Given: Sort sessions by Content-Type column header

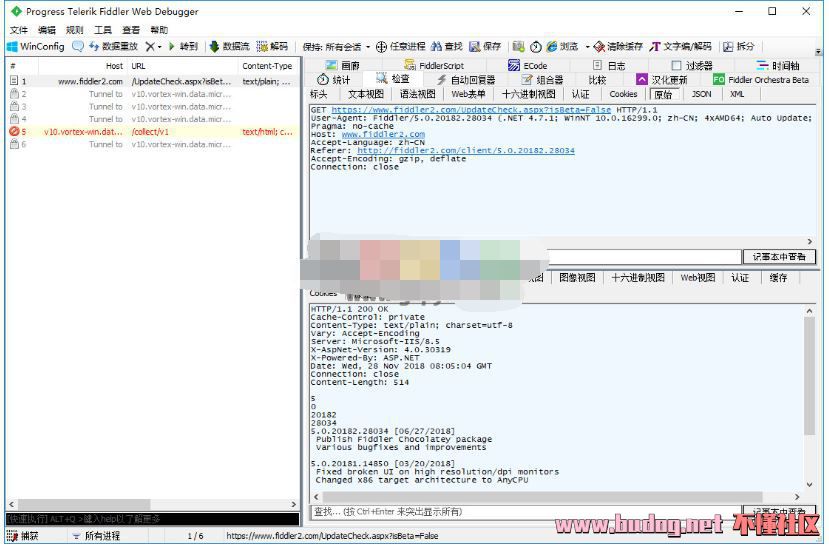Looking at the screenshot, I should coord(268,66).
